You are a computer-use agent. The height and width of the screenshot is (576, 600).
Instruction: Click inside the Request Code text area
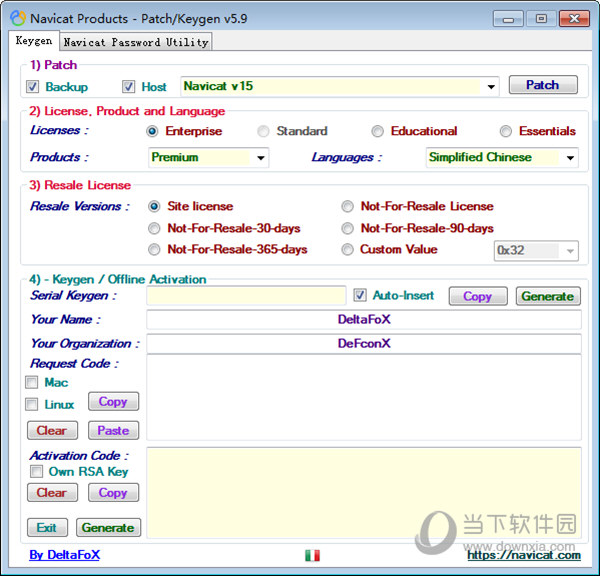(364, 397)
